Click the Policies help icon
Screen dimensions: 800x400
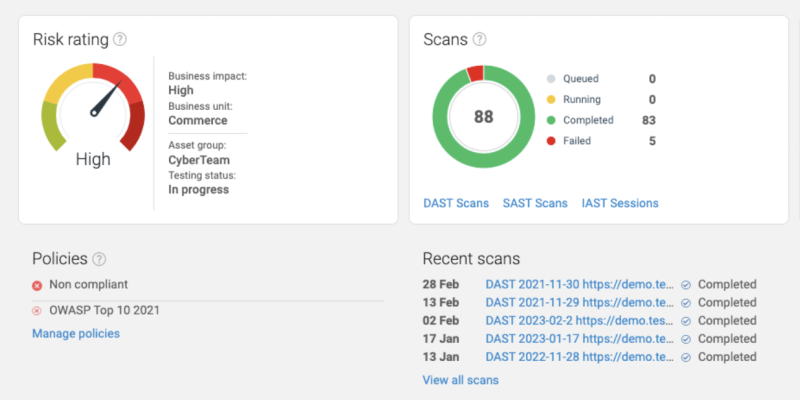99,259
